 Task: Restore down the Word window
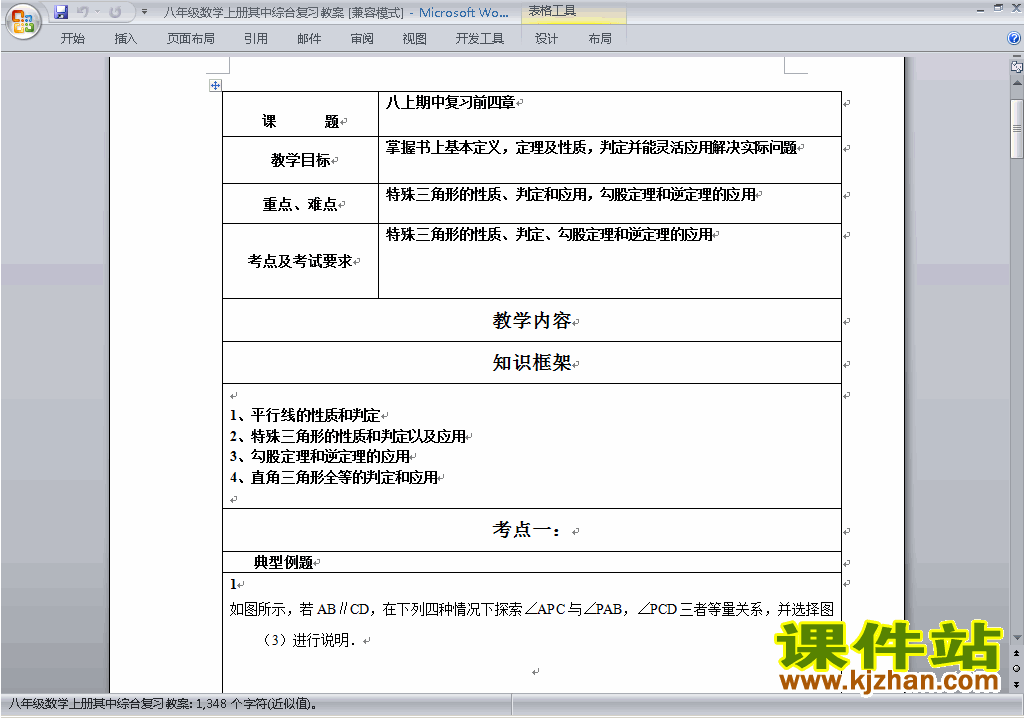click(x=998, y=9)
